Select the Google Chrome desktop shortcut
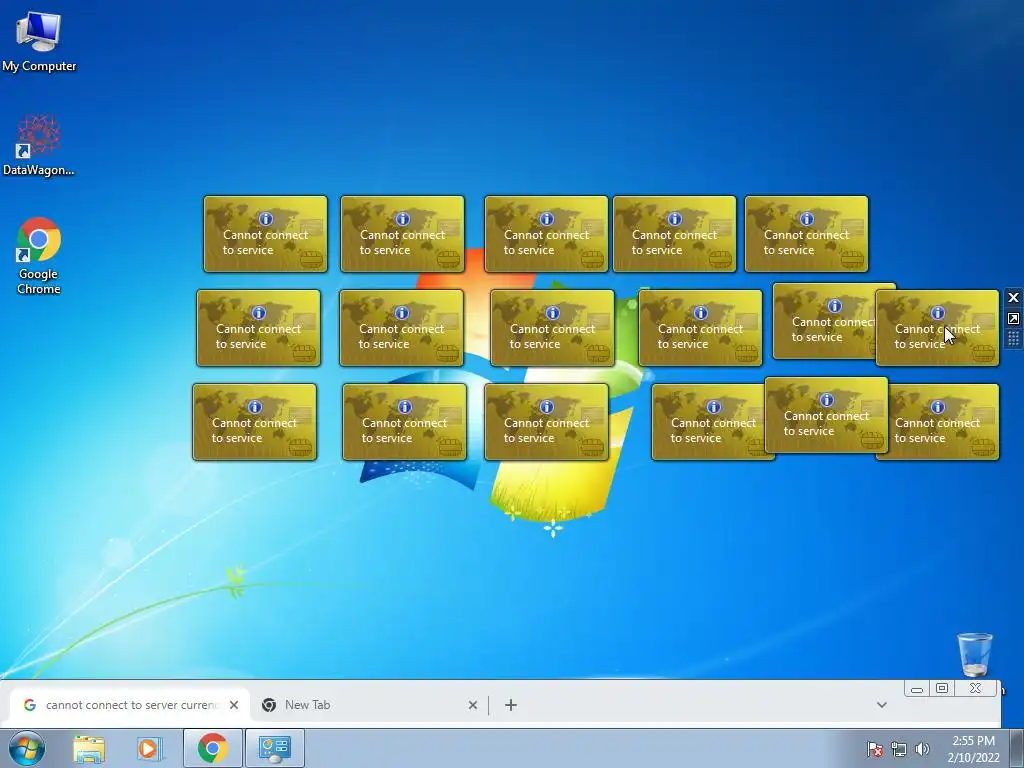 [x=39, y=256]
